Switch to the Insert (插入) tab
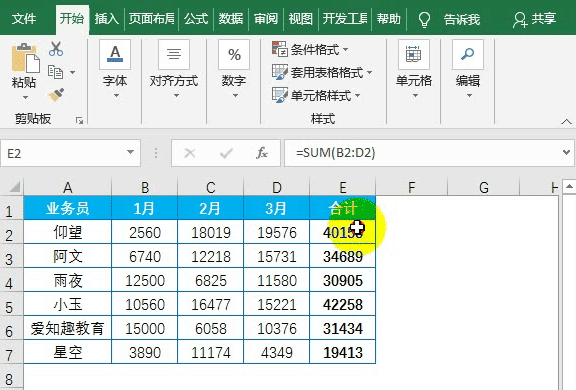Image resolution: width=576 pixels, height=390 pixels. (x=107, y=19)
